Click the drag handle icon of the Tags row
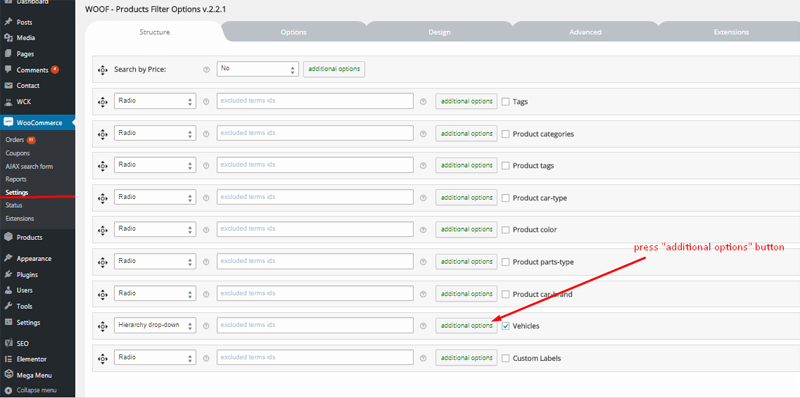 102,102
